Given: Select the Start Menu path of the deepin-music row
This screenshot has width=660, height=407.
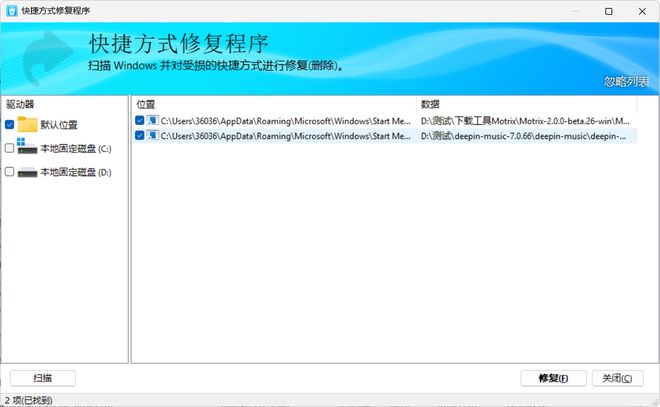Looking at the screenshot, I should [286, 136].
